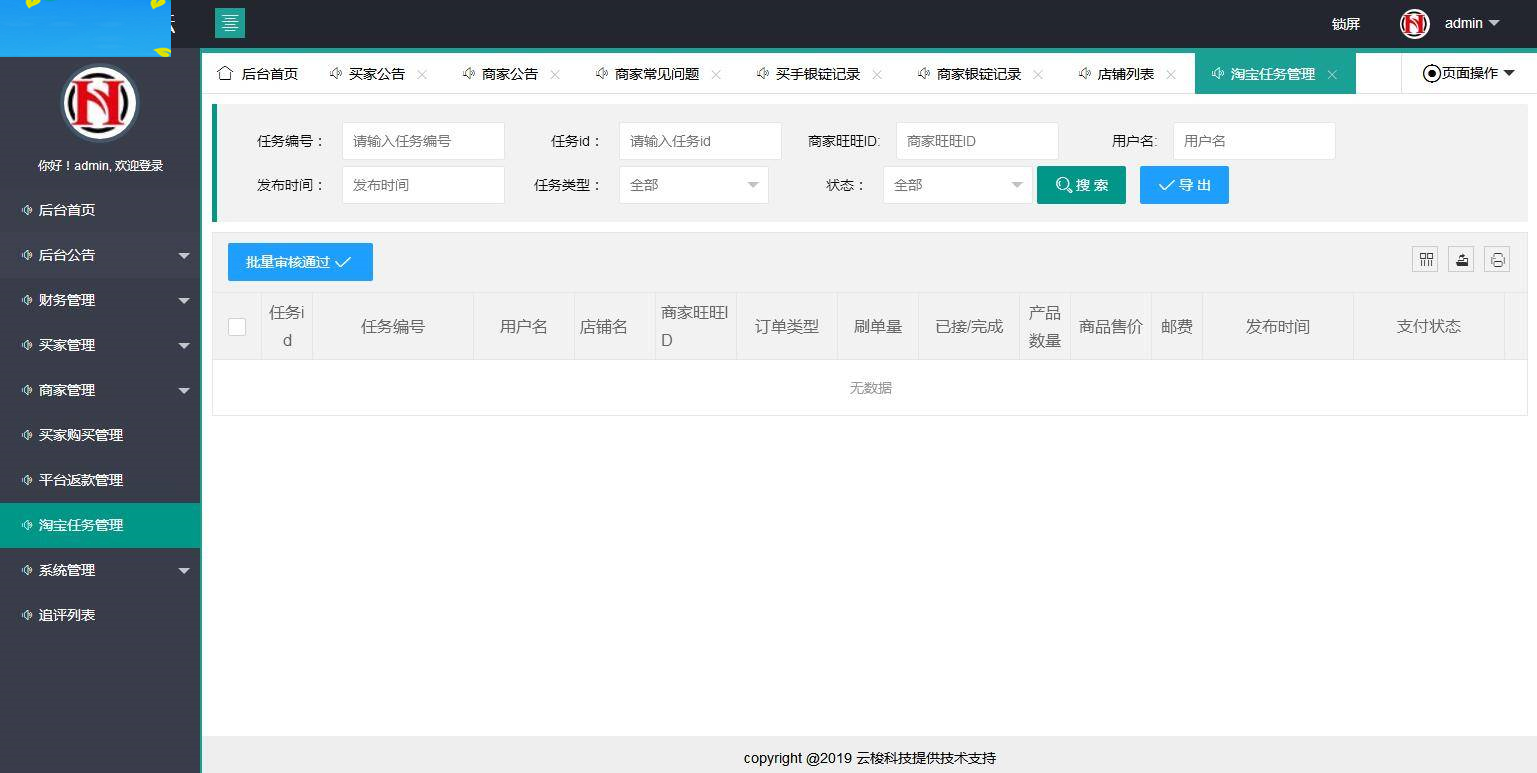Screen dimensions: 1537x773
Task: Expand the 状态 dropdown filter
Action: [x=957, y=185]
